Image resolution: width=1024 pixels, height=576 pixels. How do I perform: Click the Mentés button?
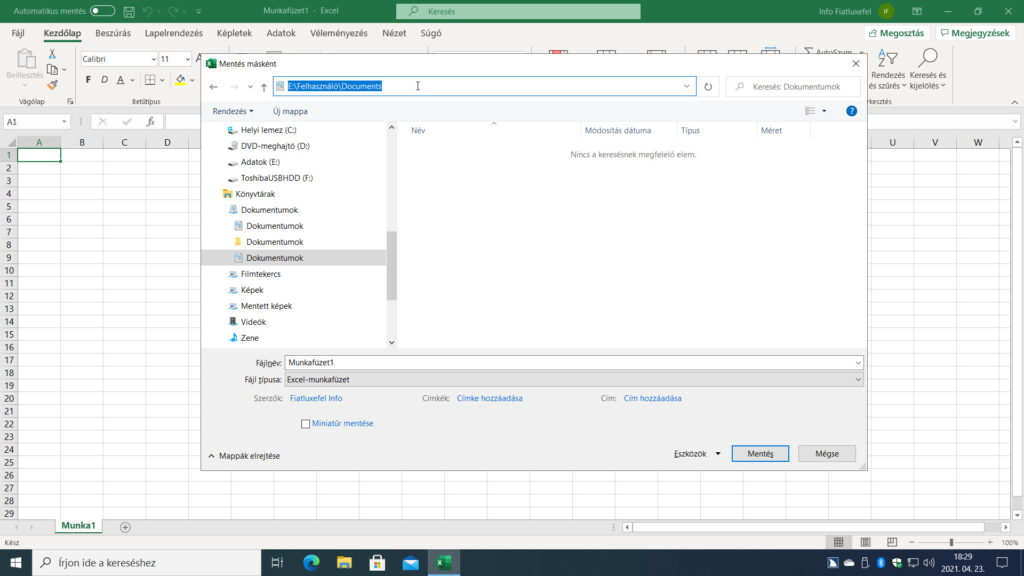click(x=760, y=453)
